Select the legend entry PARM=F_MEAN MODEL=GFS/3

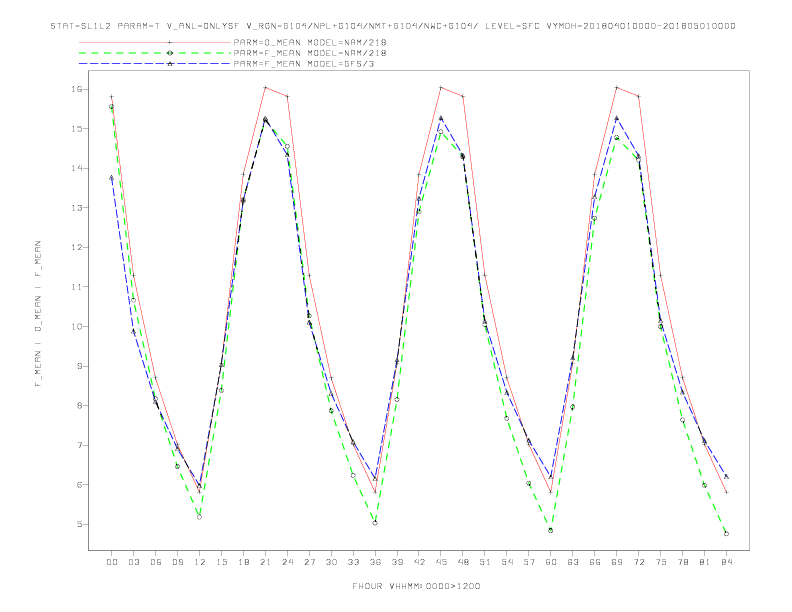point(304,64)
